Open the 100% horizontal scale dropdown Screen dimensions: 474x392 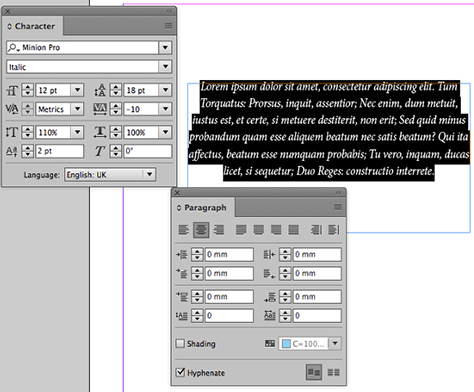tap(165, 132)
